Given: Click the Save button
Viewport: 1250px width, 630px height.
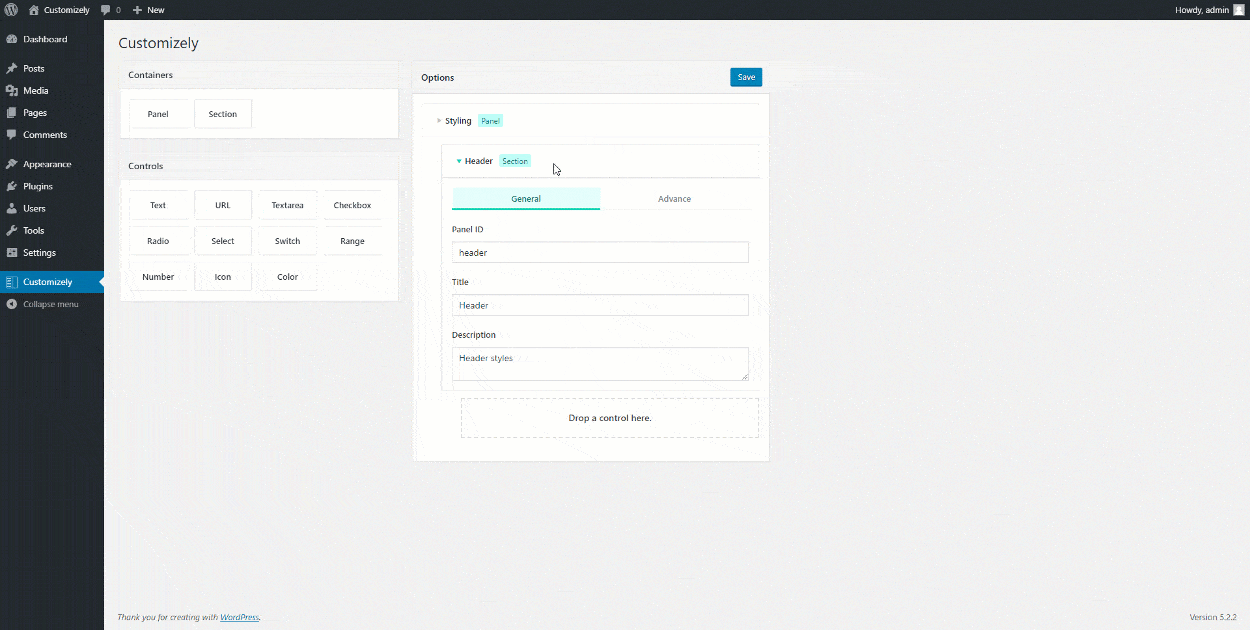Looking at the screenshot, I should pos(746,77).
